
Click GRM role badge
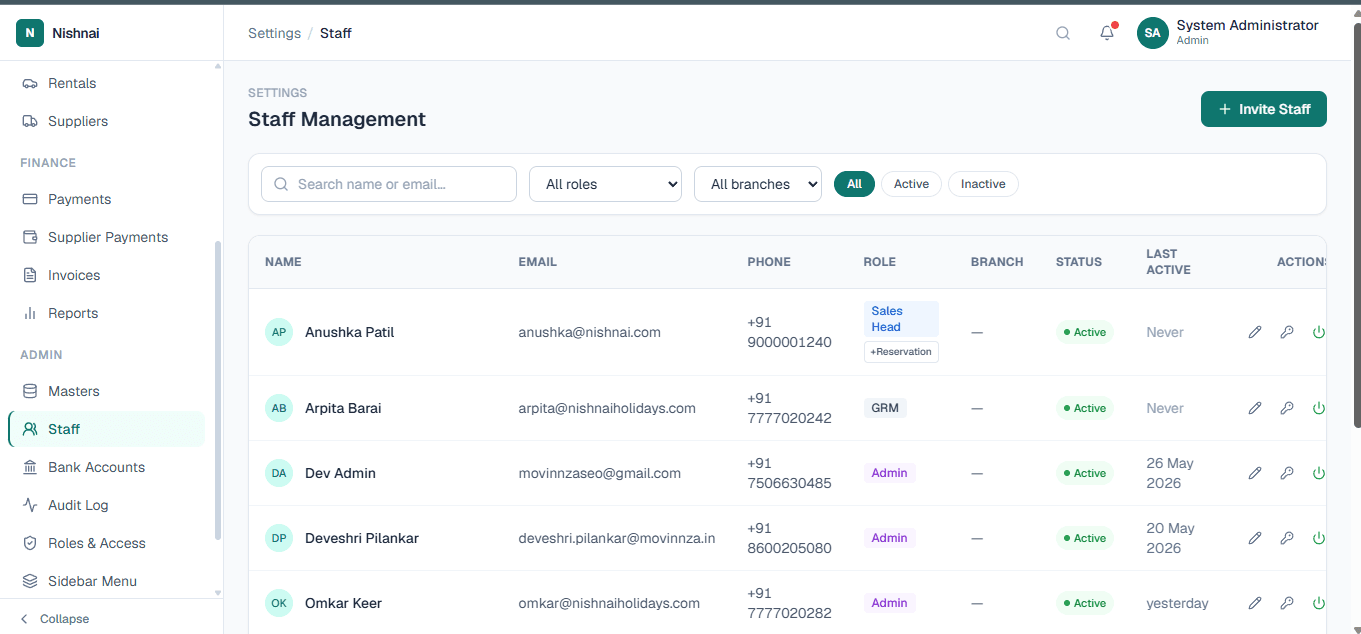885,408
